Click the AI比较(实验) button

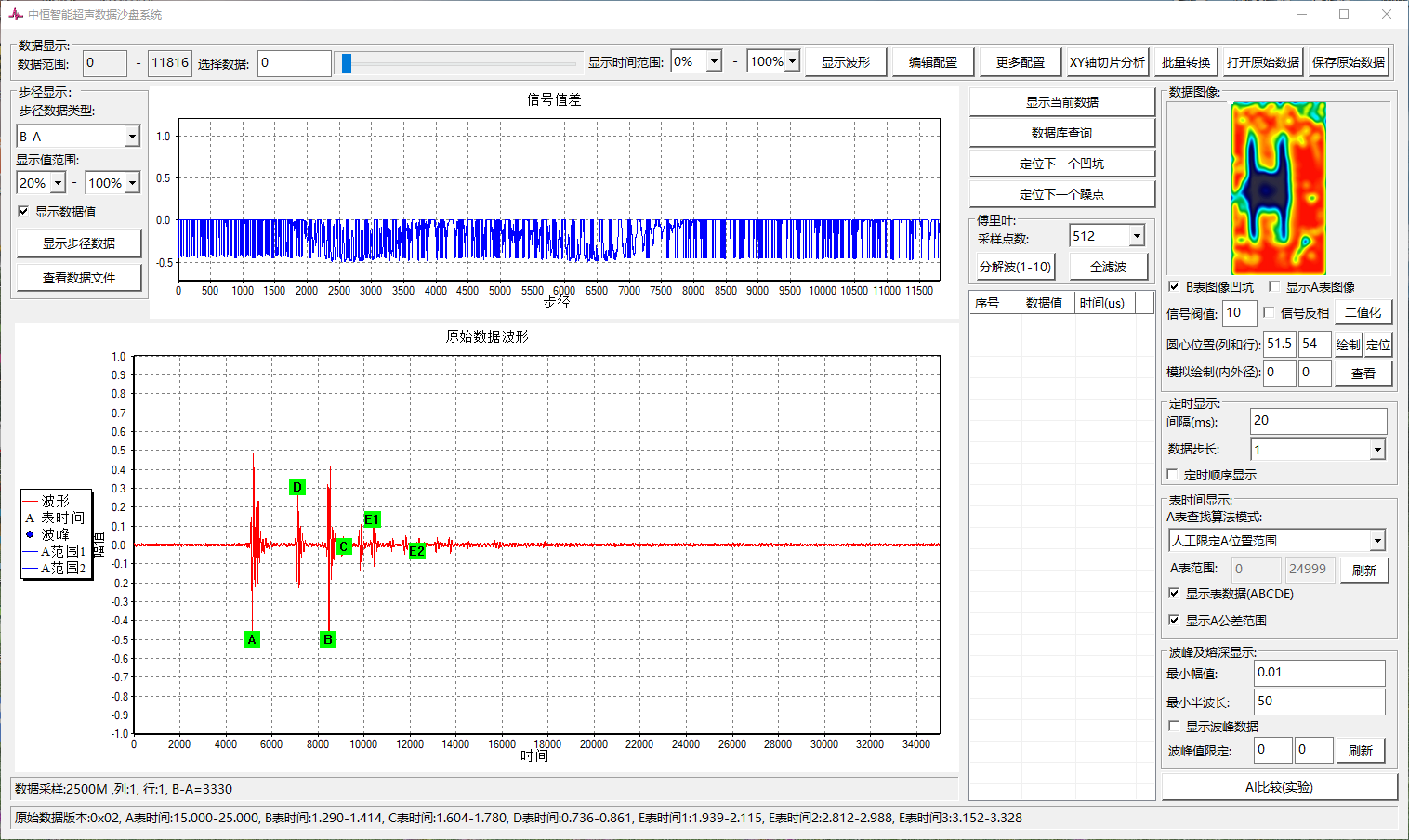tap(1280, 787)
